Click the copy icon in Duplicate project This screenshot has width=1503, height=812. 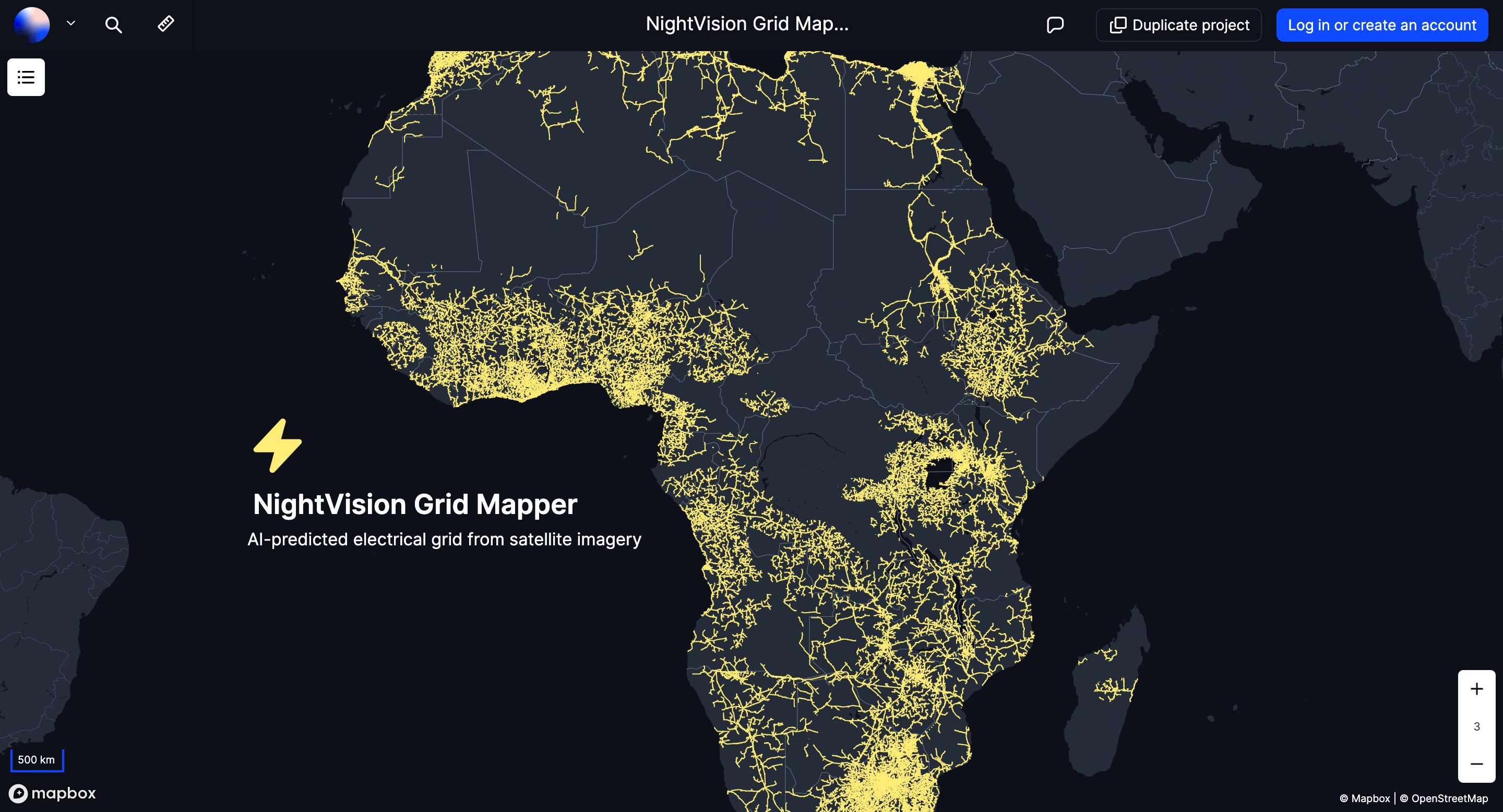tap(1117, 25)
